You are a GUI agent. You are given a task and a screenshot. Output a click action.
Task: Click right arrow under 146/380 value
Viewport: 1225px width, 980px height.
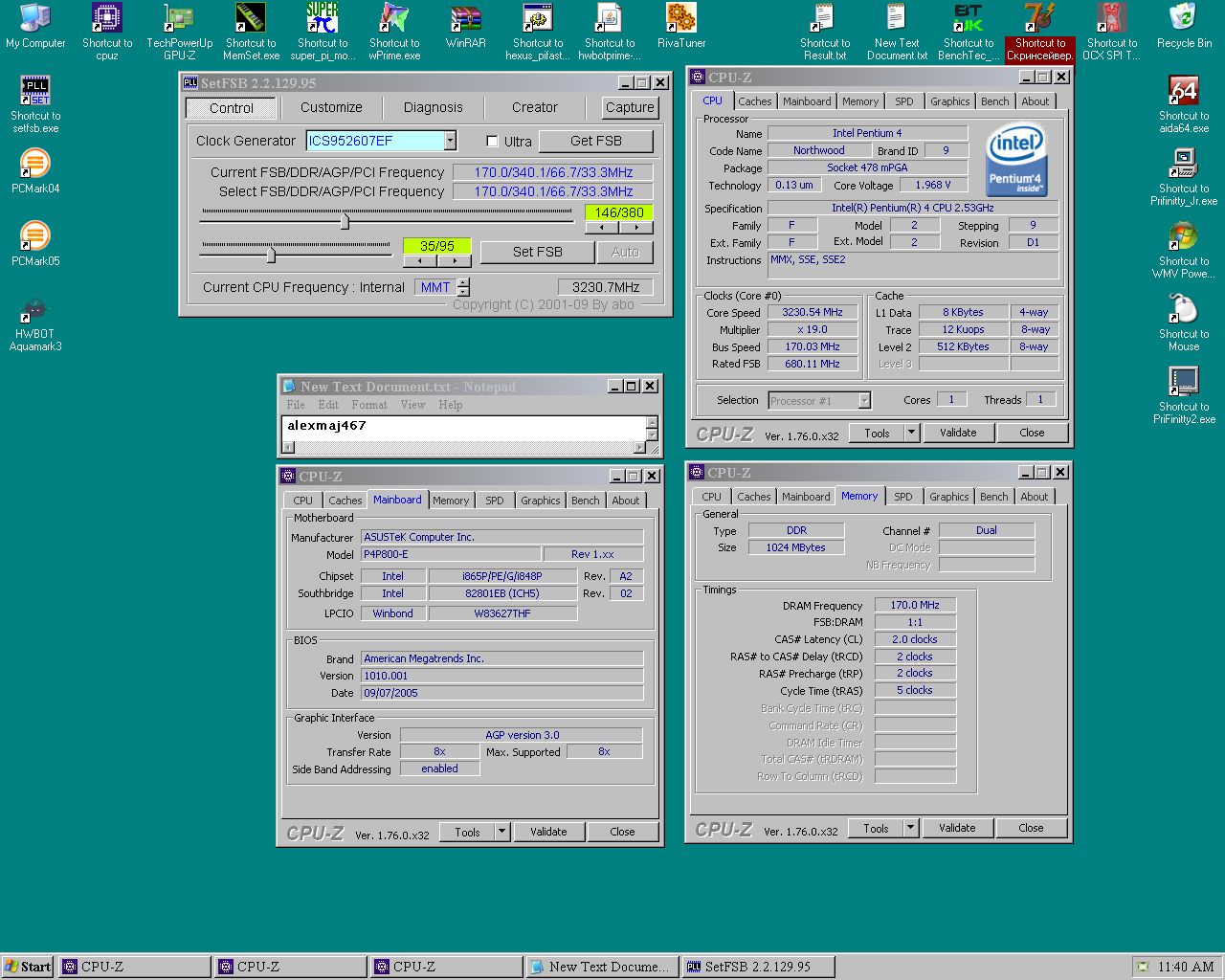[x=636, y=228]
